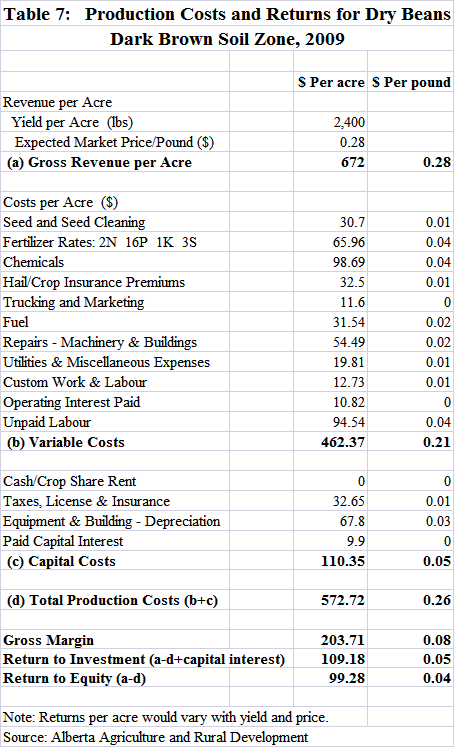Select the Variable Costs total 462.37
The image size is (454, 747).
click(343, 443)
